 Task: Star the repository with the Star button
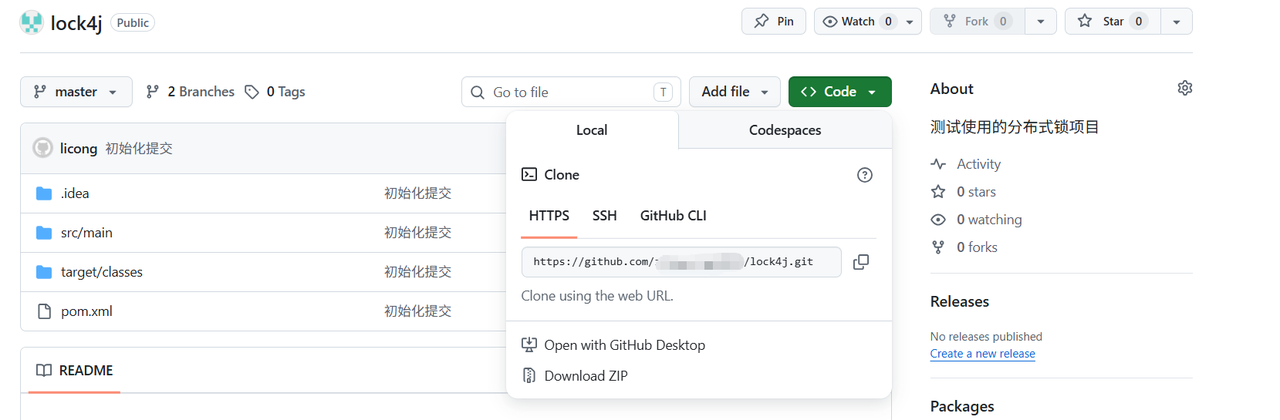[1112, 21]
